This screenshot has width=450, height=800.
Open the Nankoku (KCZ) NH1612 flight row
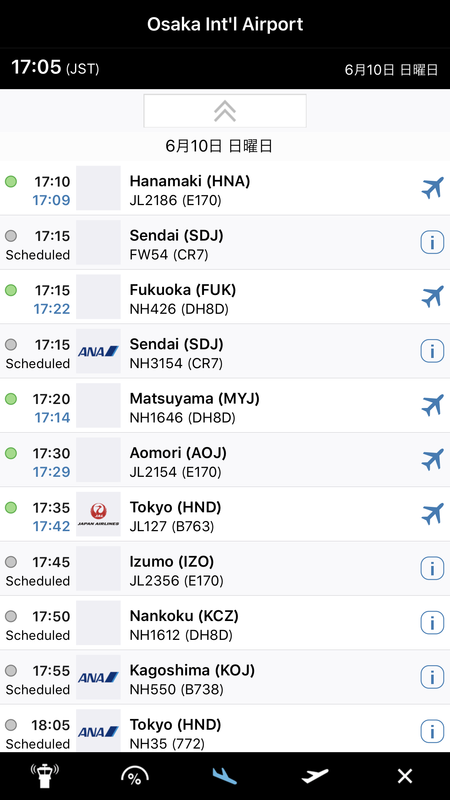tap(225, 623)
